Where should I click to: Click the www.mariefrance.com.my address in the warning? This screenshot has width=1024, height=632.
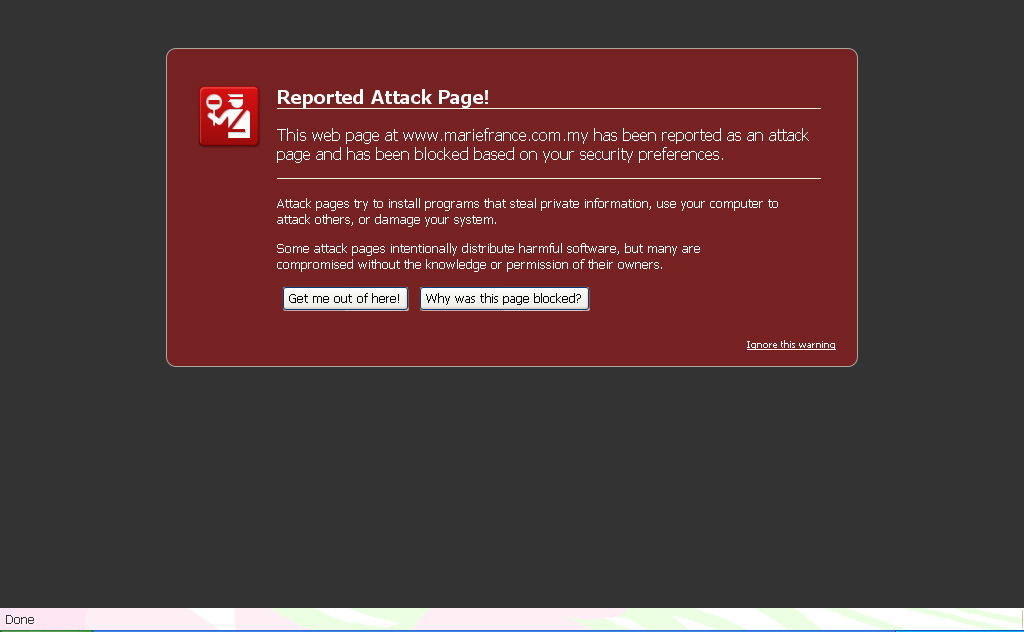click(496, 135)
